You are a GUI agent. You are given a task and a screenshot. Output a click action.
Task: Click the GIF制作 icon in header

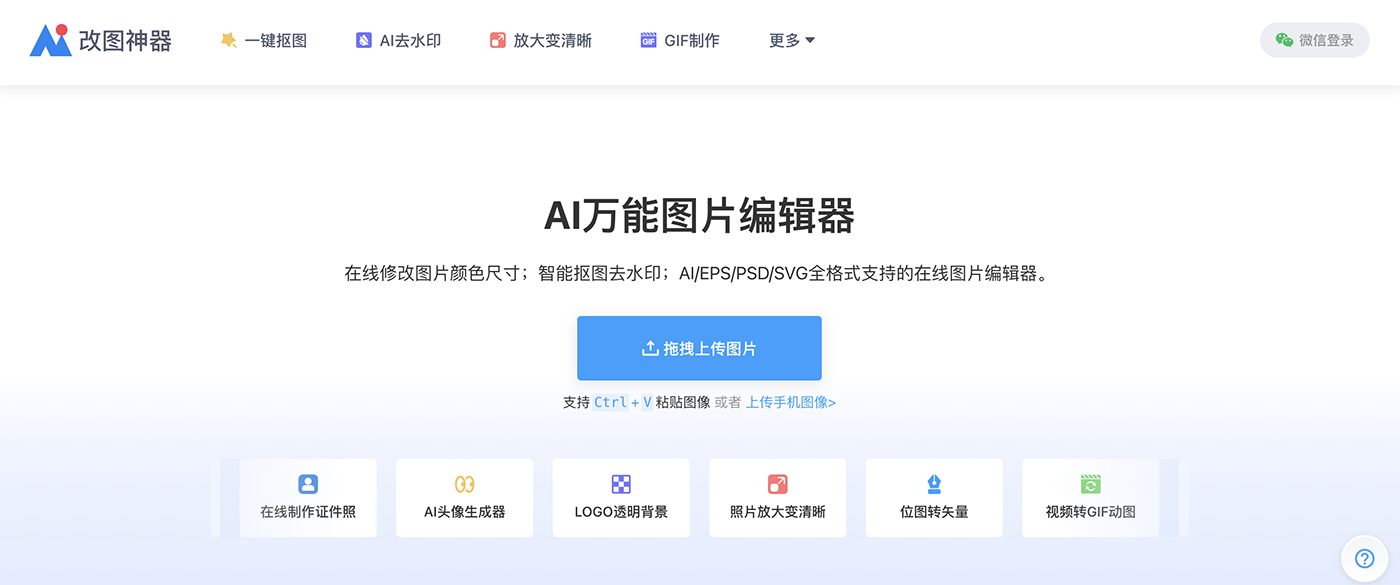click(648, 41)
